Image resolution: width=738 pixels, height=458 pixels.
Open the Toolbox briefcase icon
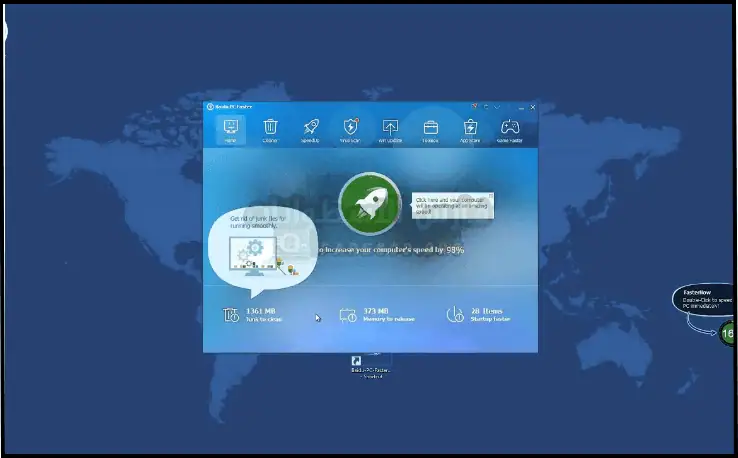[x=430, y=130]
